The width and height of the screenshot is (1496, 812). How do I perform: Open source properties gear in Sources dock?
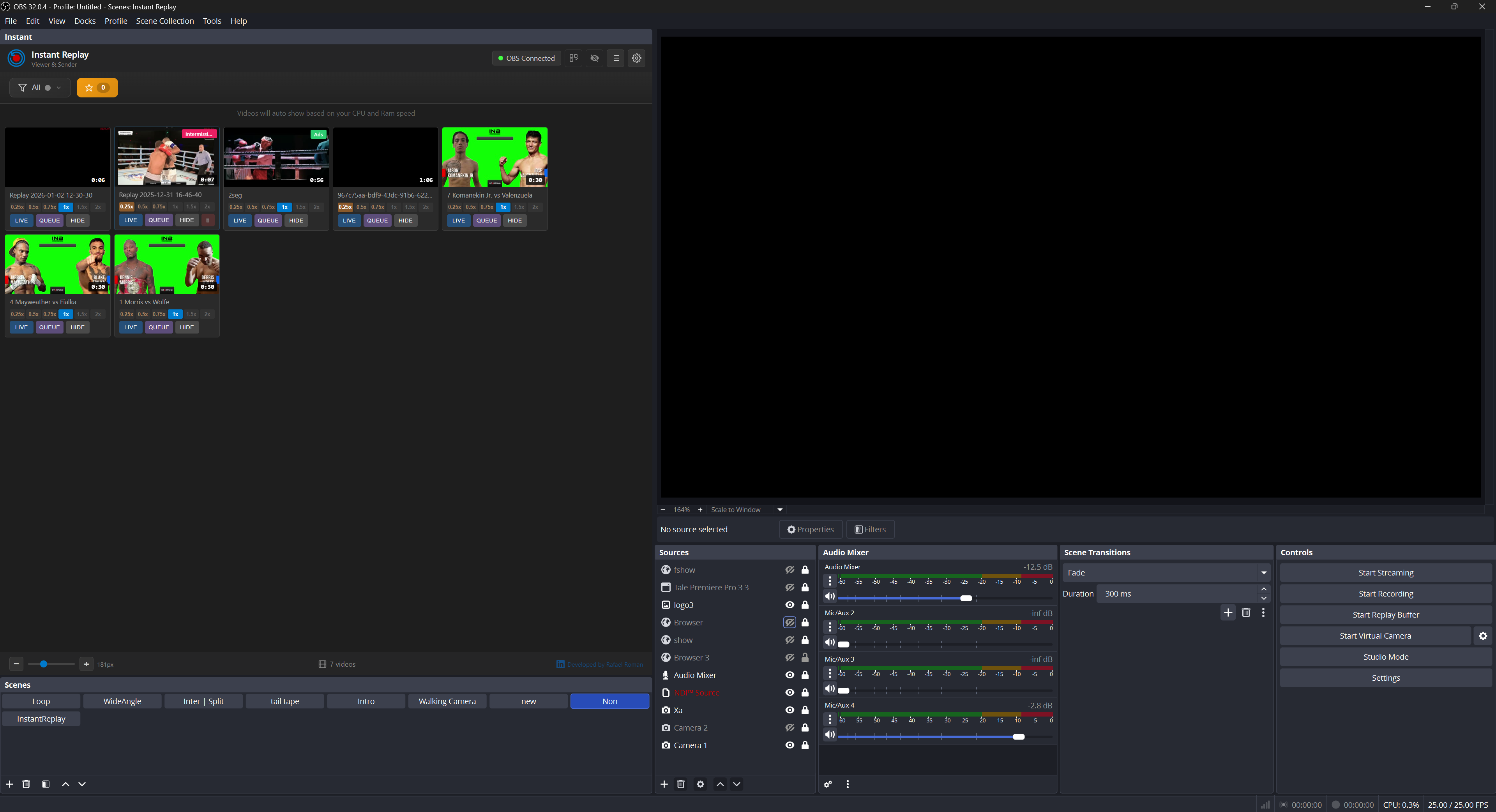click(700, 784)
